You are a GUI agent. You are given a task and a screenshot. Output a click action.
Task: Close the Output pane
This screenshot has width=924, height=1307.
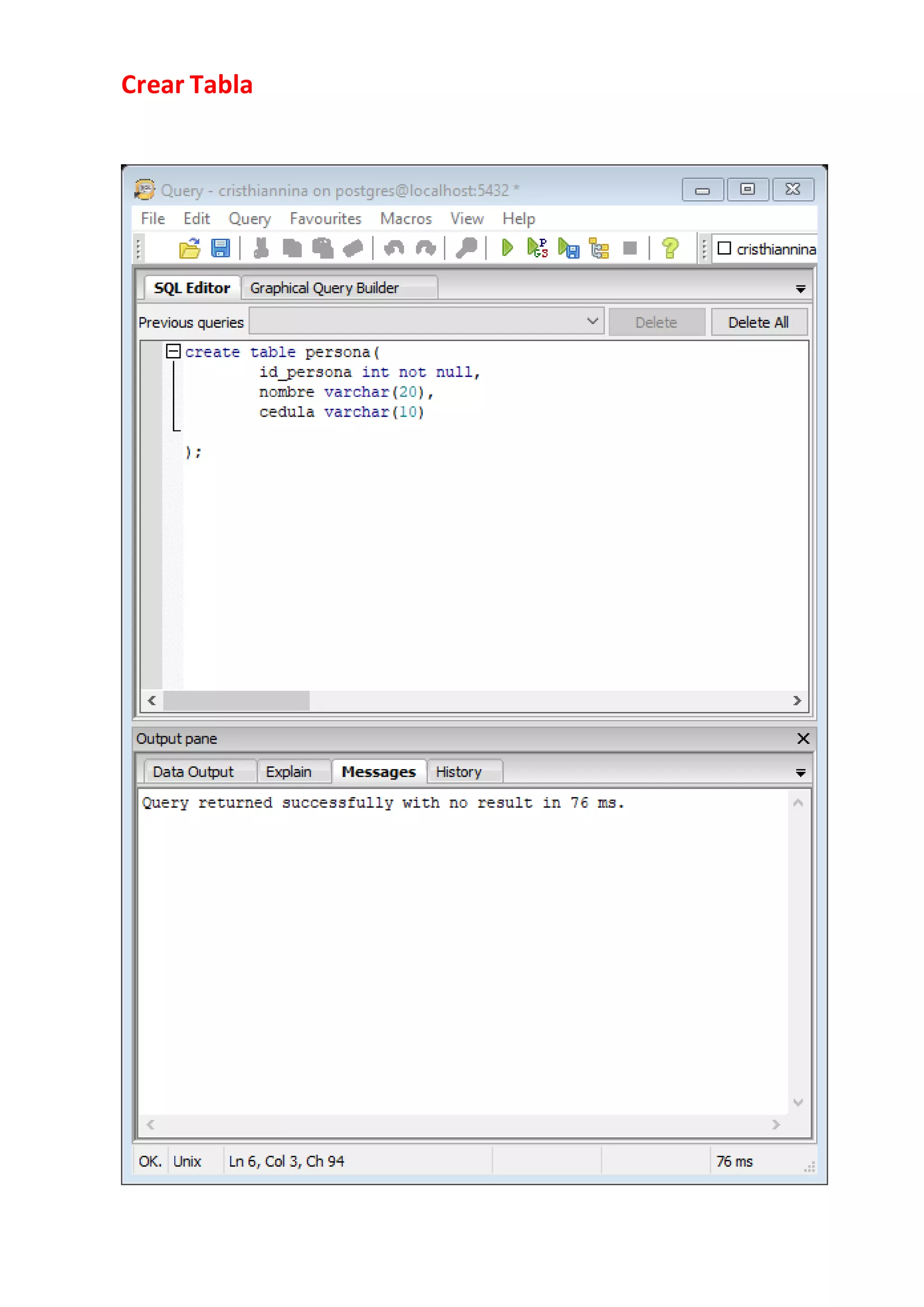803,738
